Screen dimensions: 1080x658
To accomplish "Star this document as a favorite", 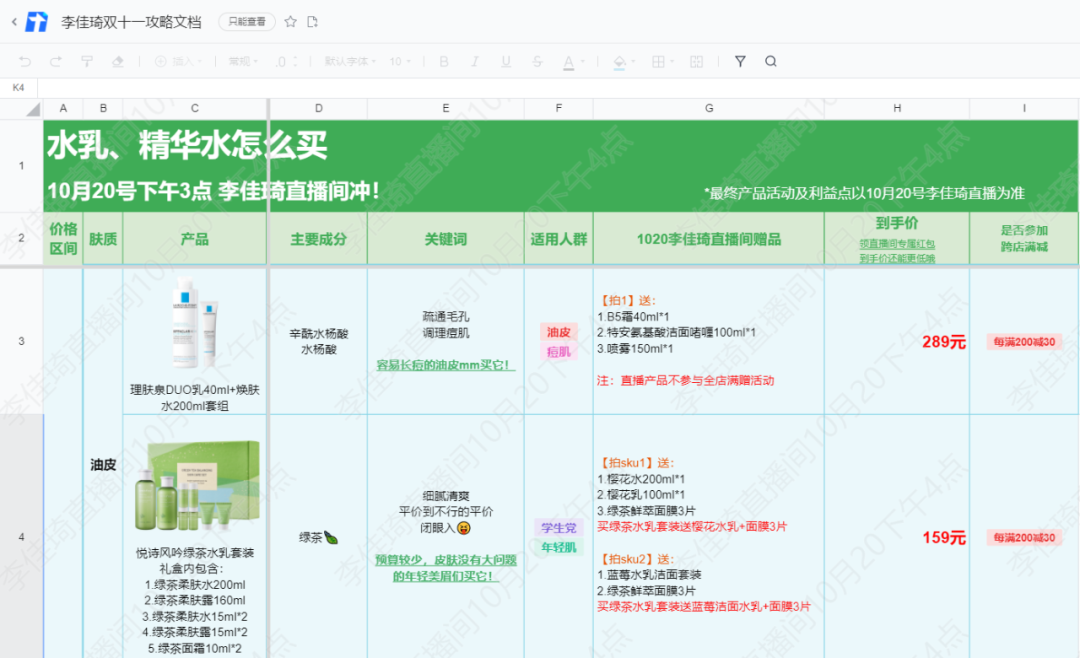I will pyautogui.click(x=291, y=22).
